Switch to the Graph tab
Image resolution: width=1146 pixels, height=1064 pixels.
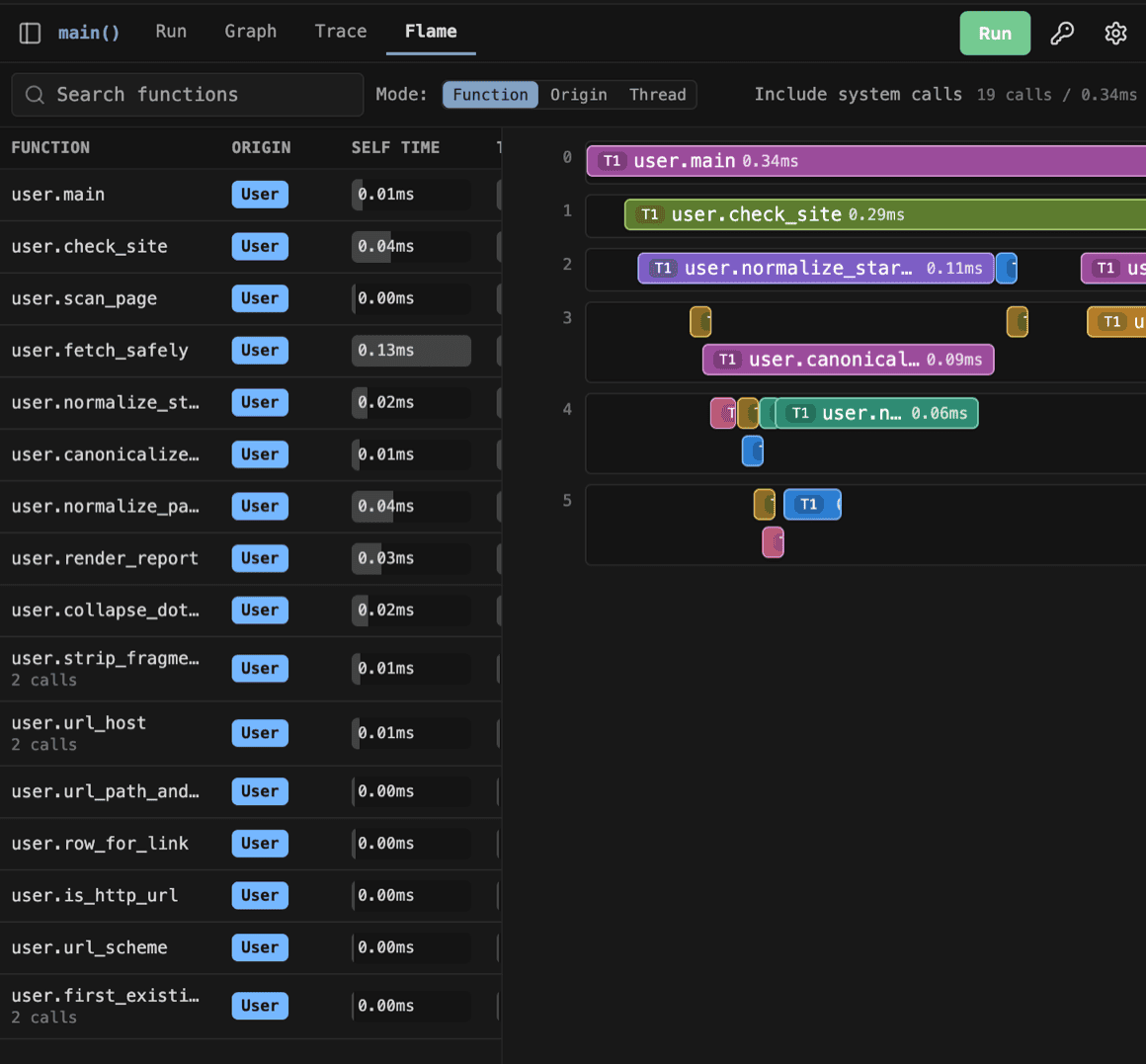point(250,32)
